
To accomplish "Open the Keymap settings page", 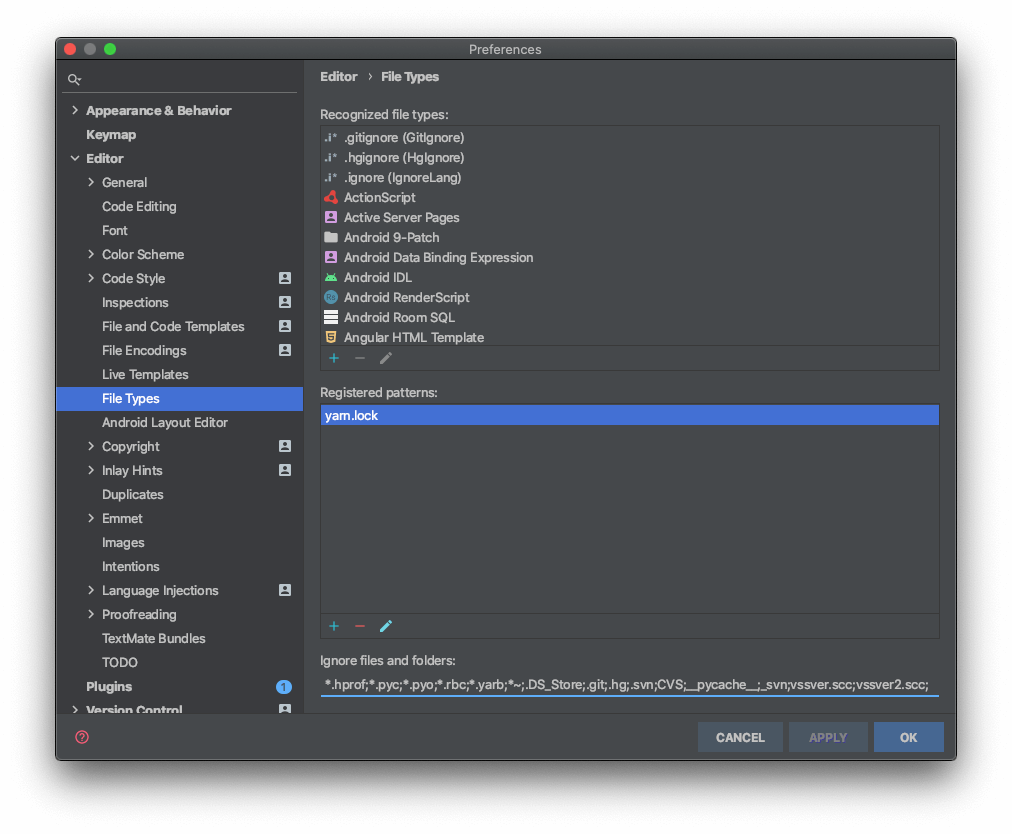I will (x=111, y=134).
